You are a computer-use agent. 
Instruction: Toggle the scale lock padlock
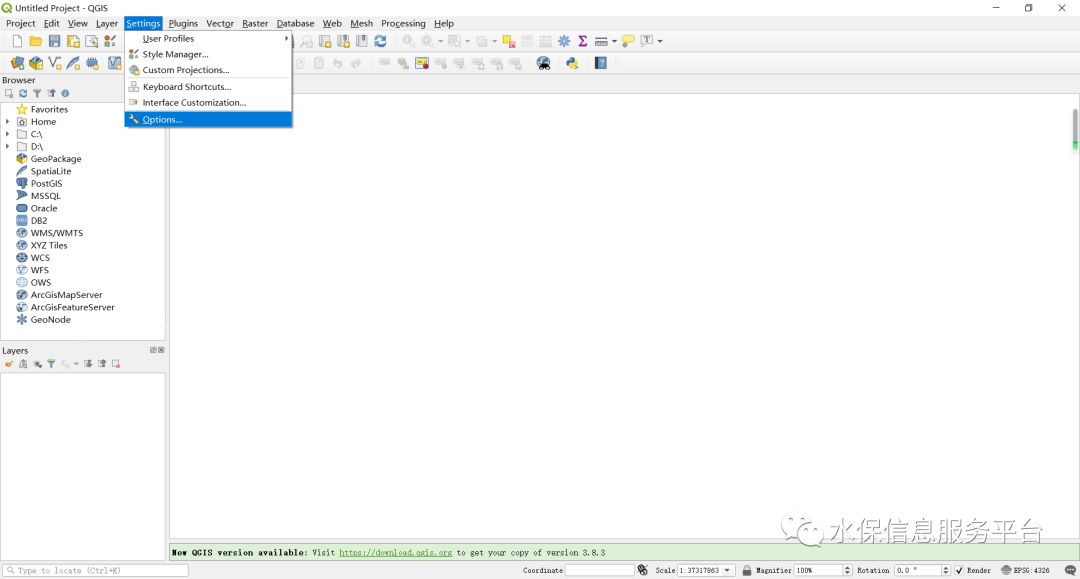click(747, 570)
